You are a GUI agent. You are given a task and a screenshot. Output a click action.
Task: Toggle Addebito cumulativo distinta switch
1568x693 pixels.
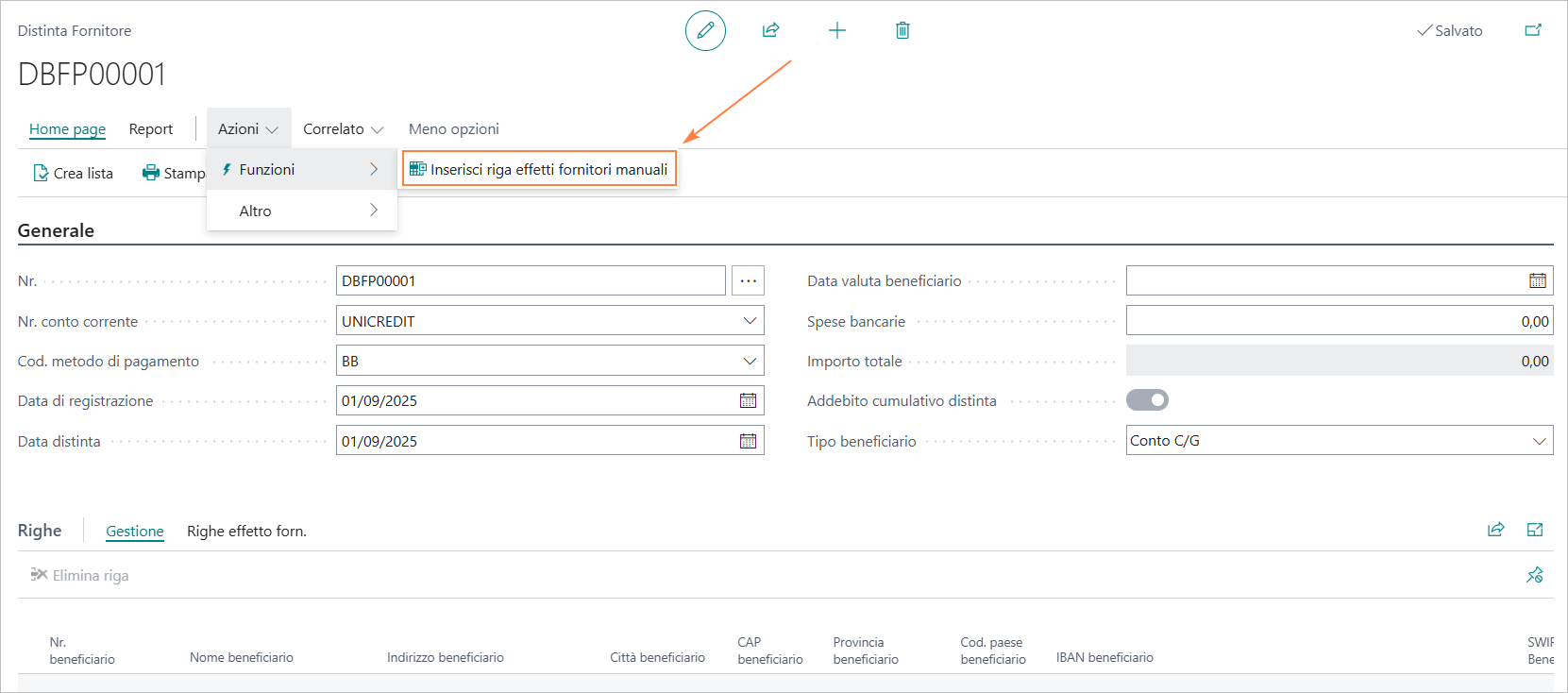(x=1147, y=400)
